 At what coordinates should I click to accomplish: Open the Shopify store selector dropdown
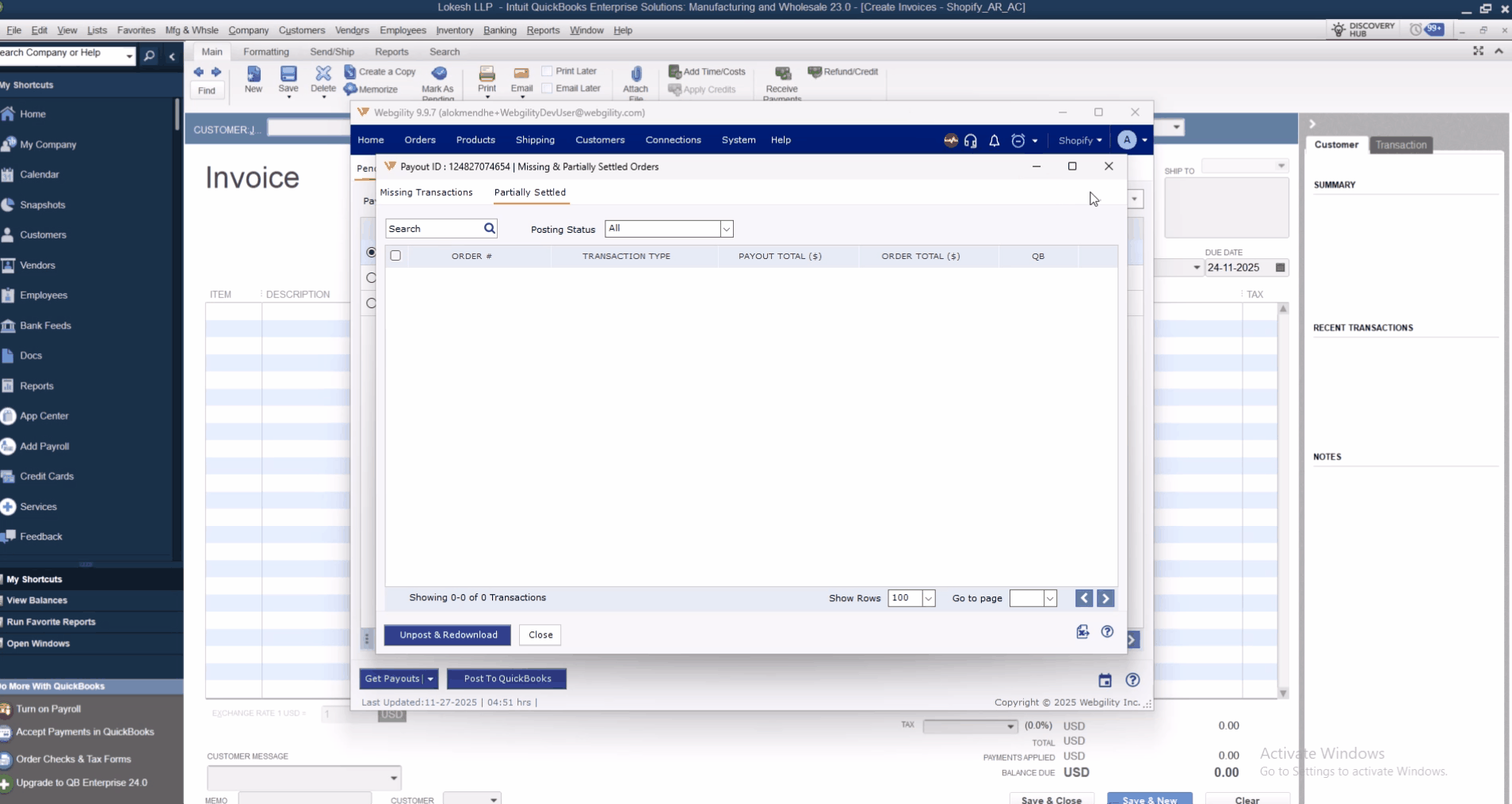(x=1080, y=140)
